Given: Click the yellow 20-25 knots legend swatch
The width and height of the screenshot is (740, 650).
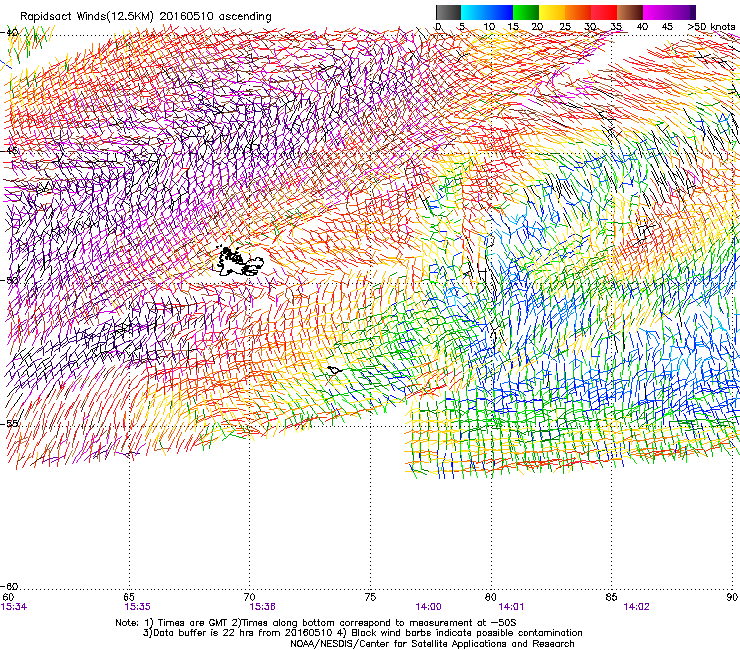Looking at the screenshot, I should pyautogui.click(x=552, y=12).
